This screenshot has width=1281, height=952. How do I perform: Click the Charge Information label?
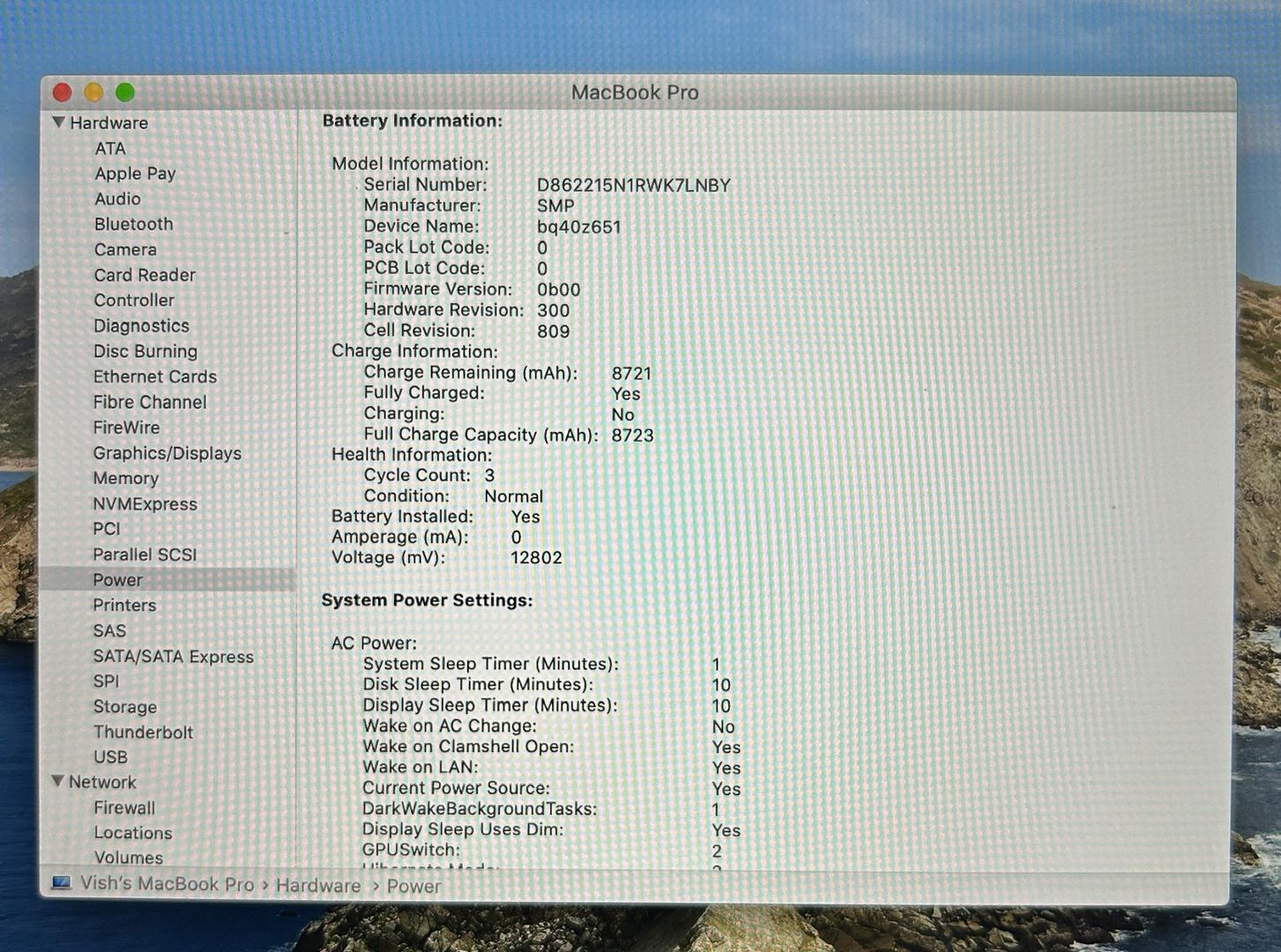414,351
